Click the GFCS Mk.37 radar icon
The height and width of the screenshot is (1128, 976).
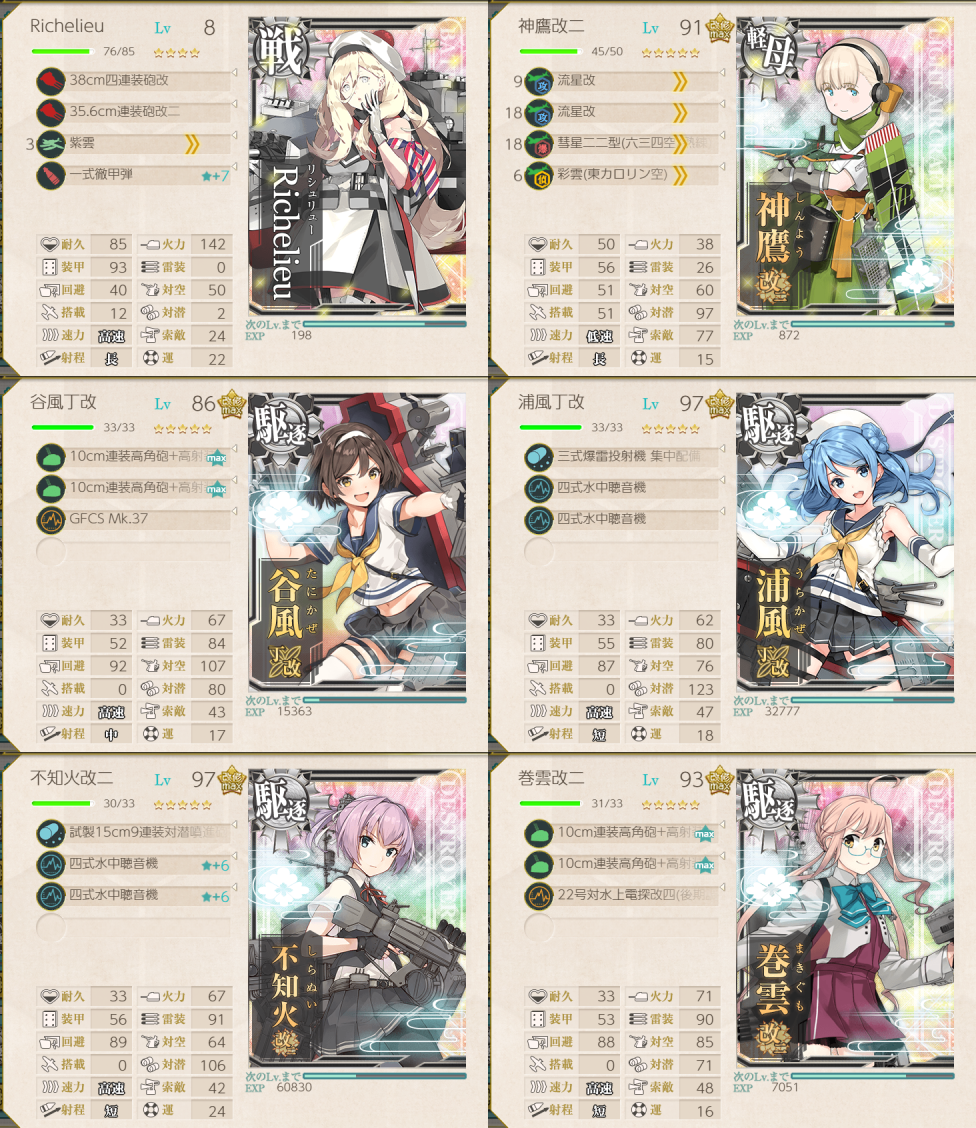coord(50,519)
